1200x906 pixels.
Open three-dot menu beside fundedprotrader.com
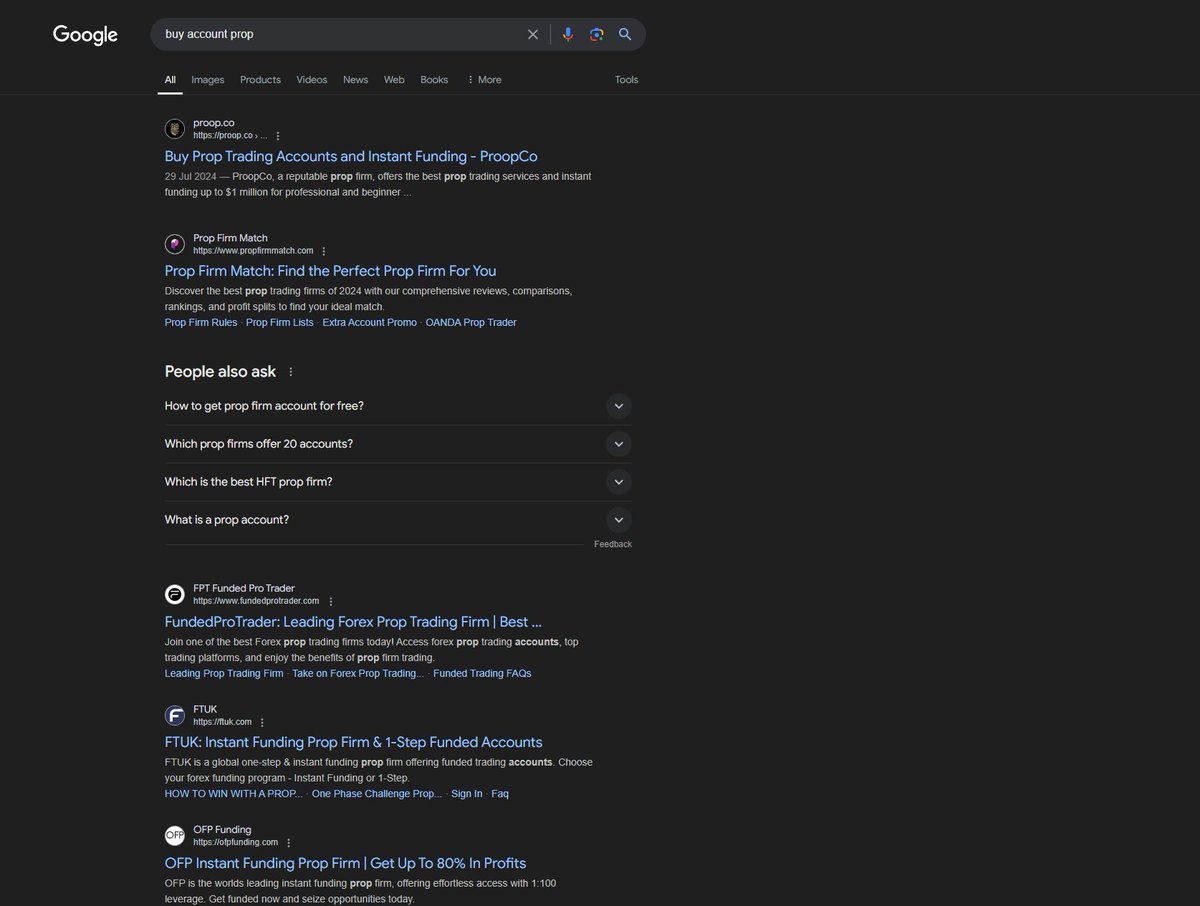[330, 602]
